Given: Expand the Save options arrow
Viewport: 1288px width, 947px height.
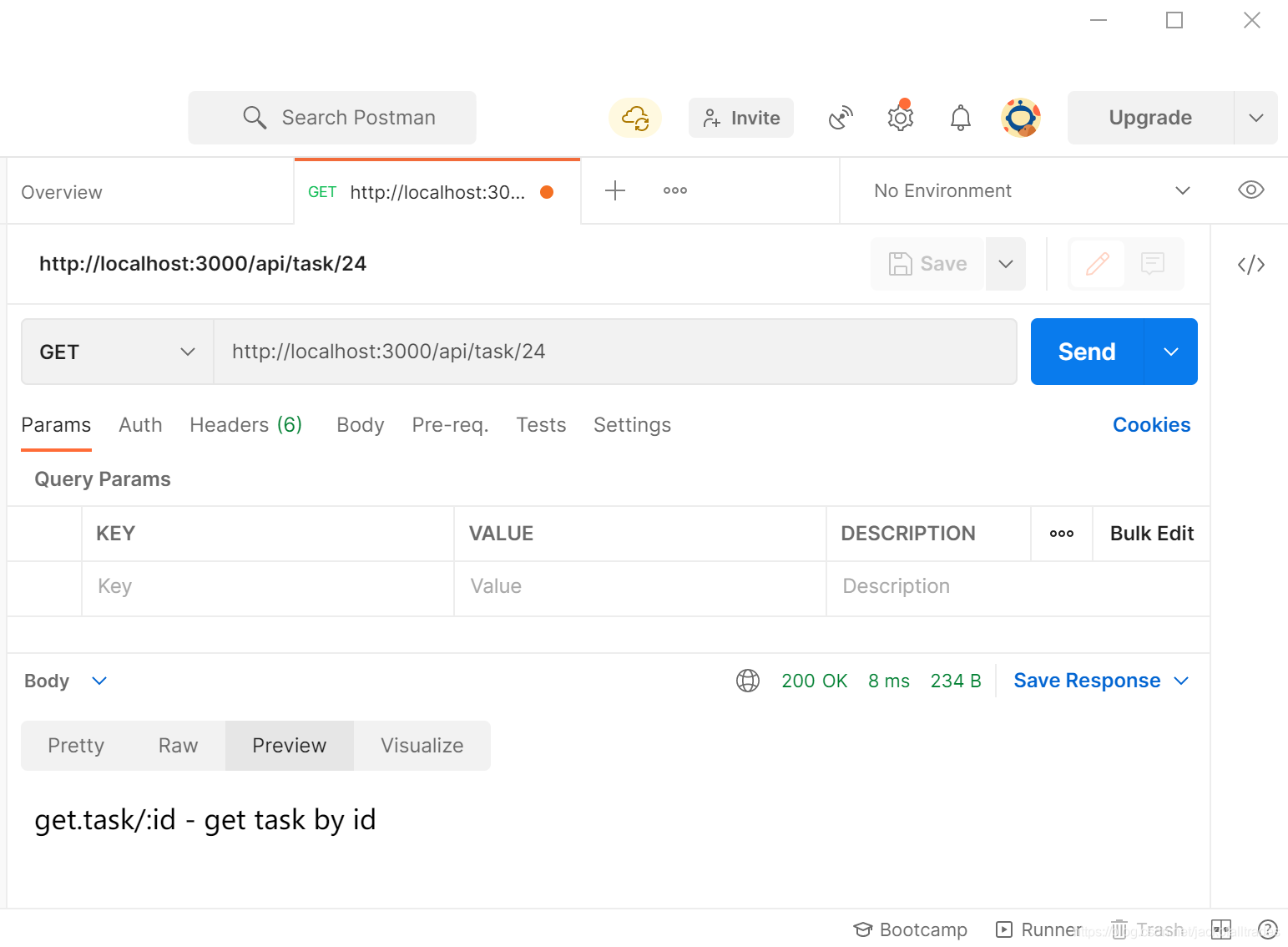Looking at the screenshot, I should [x=1006, y=264].
